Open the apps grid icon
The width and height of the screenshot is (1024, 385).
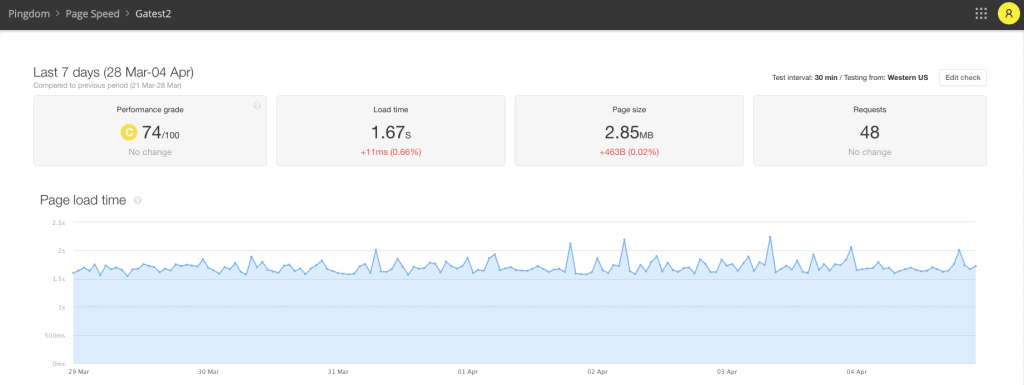pyautogui.click(x=980, y=13)
